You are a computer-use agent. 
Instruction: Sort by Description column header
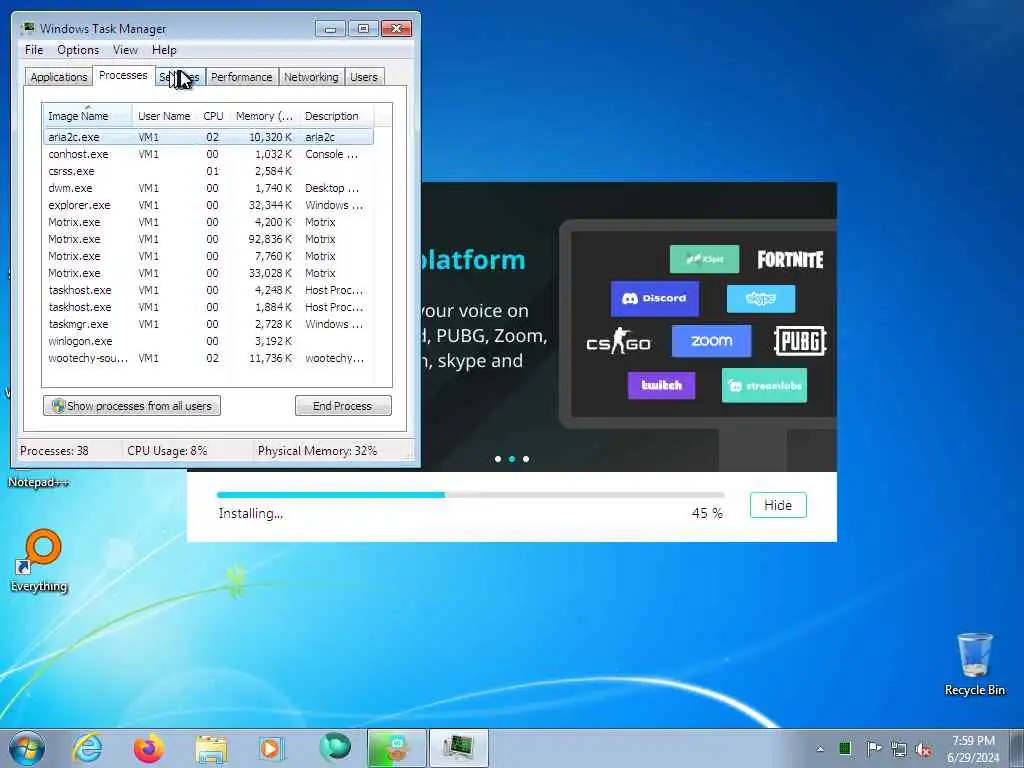(336, 116)
